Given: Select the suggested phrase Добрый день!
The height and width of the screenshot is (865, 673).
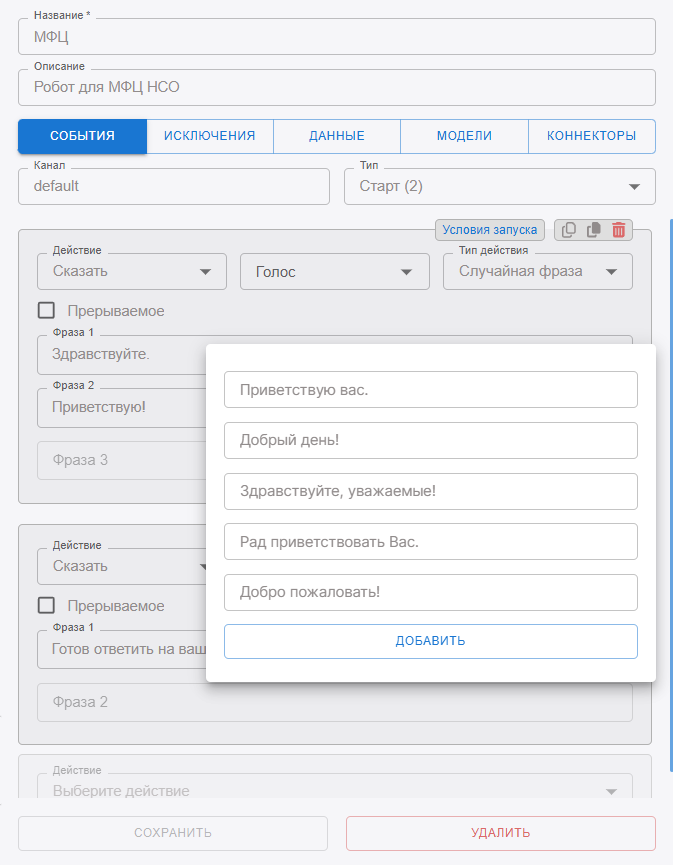Looking at the screenshot, I should [430, 440].
